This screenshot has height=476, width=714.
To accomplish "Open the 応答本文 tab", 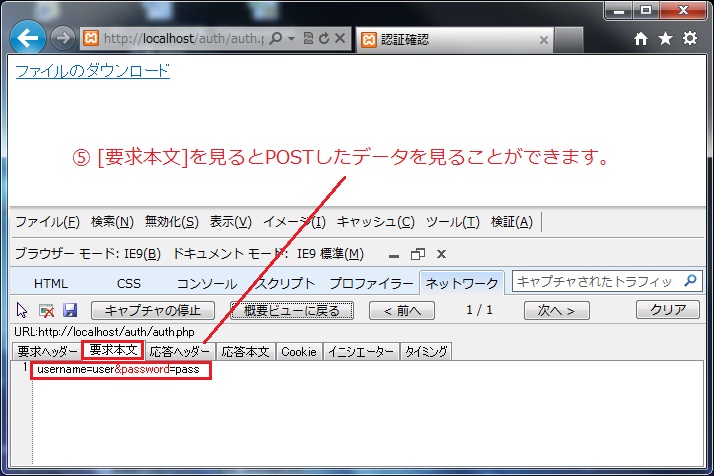I will point(245,352).
